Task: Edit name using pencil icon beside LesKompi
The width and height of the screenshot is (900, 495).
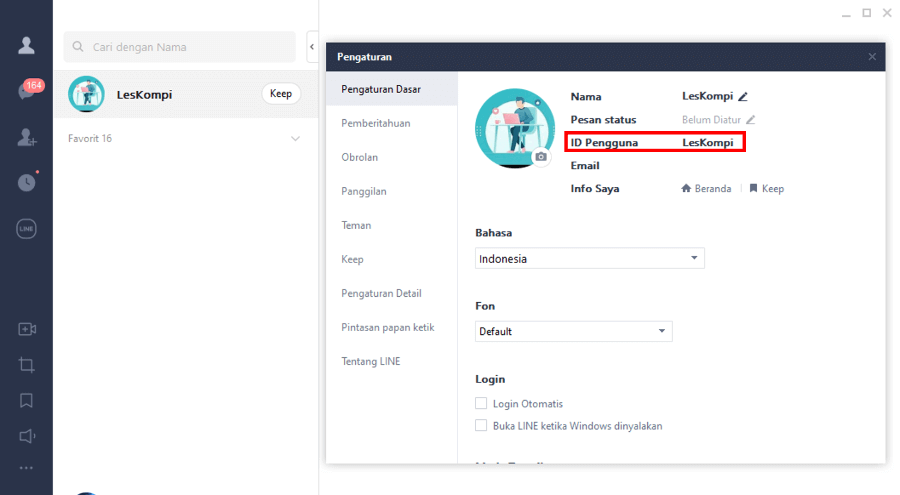Action: tap(743, 96)
